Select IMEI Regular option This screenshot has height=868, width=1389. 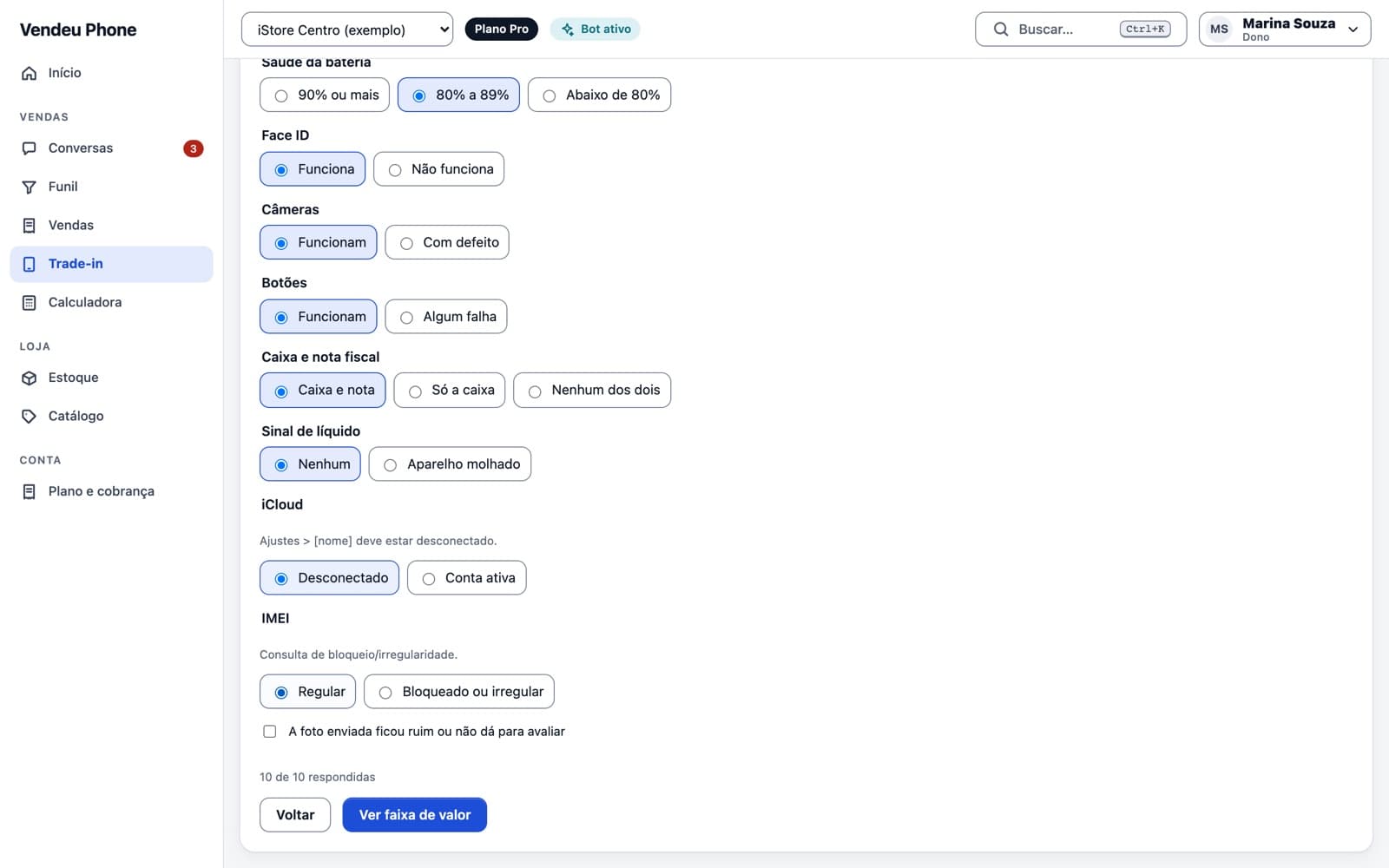coord(308,692)
